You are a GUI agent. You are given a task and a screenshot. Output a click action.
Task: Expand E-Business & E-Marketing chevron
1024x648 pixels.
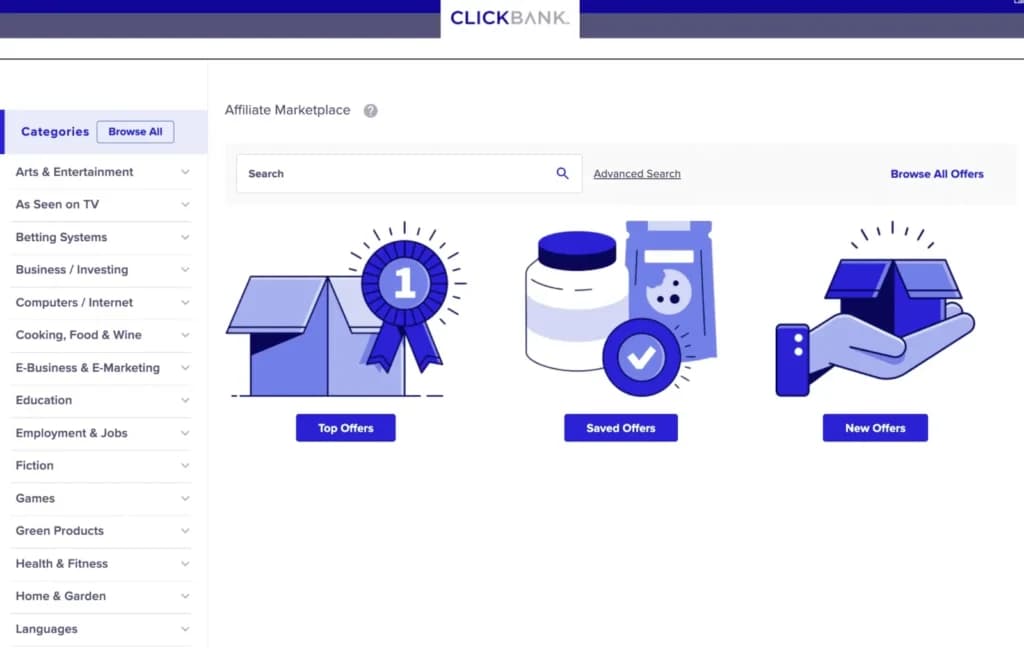tap(185, 368)
